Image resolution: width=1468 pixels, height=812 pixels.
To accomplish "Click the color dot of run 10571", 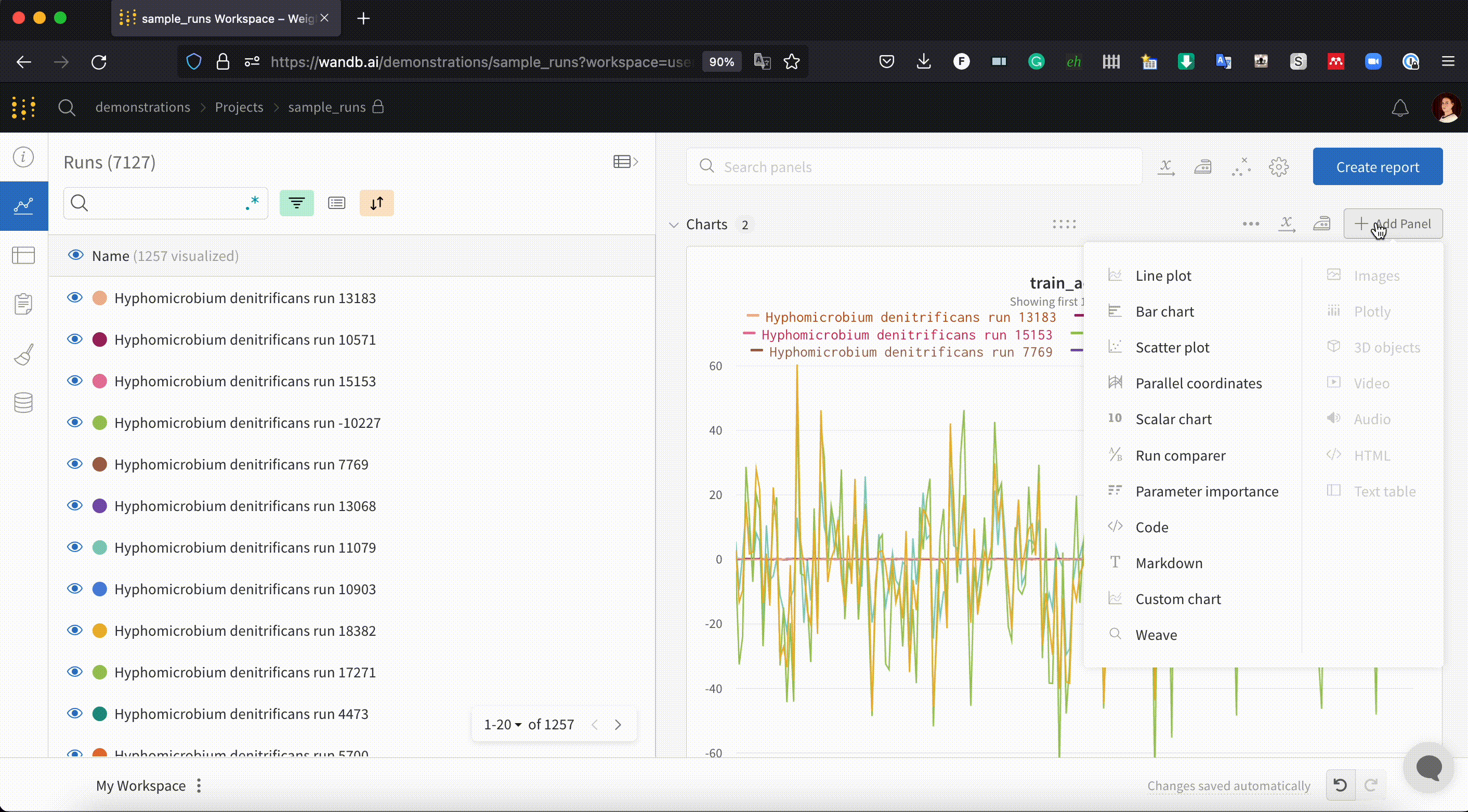I will click(100, 339).
